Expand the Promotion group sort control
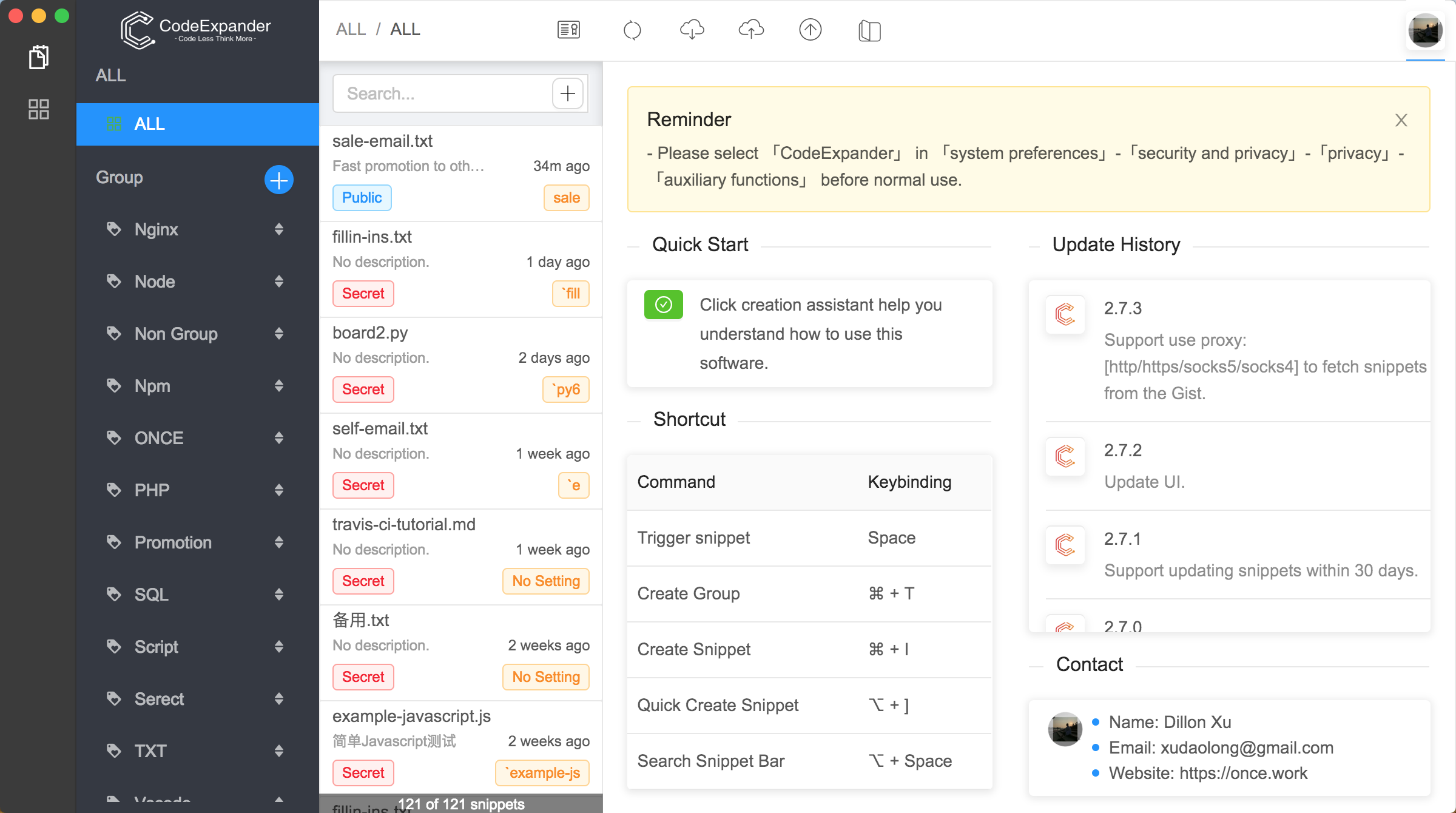1456x813 pixels. coord(279,542)
